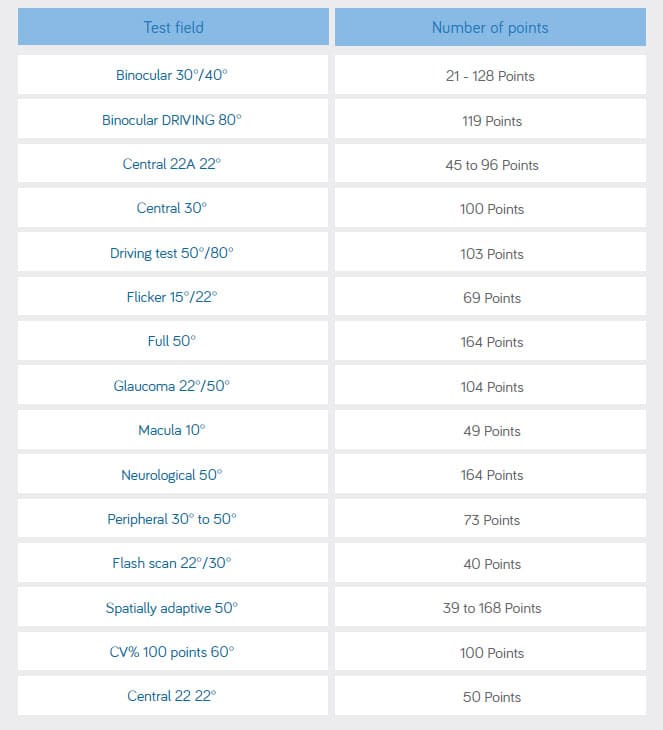This screenshot has height=730, width=663.
Task: Click the Neurological 50° row label
Action: [x=172, y=475]
